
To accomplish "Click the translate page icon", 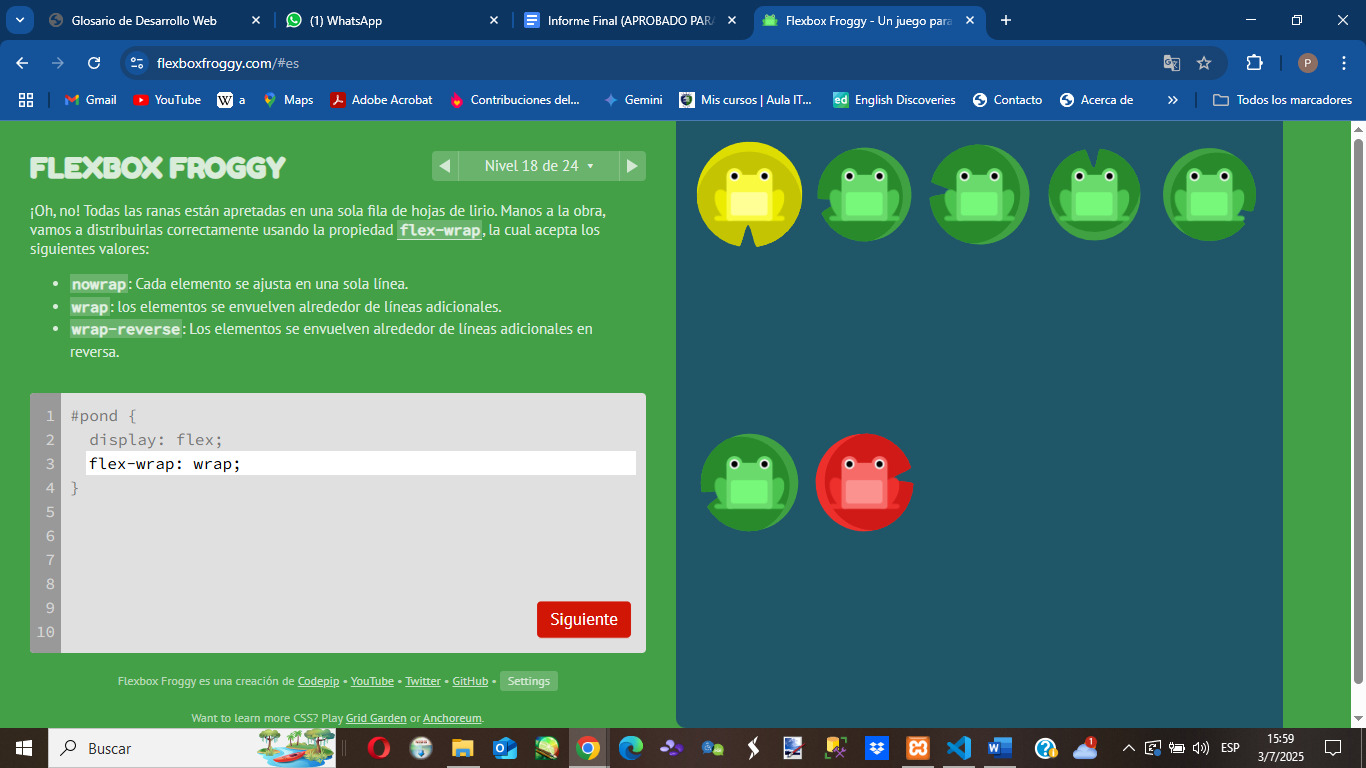I will point(1172,63).
